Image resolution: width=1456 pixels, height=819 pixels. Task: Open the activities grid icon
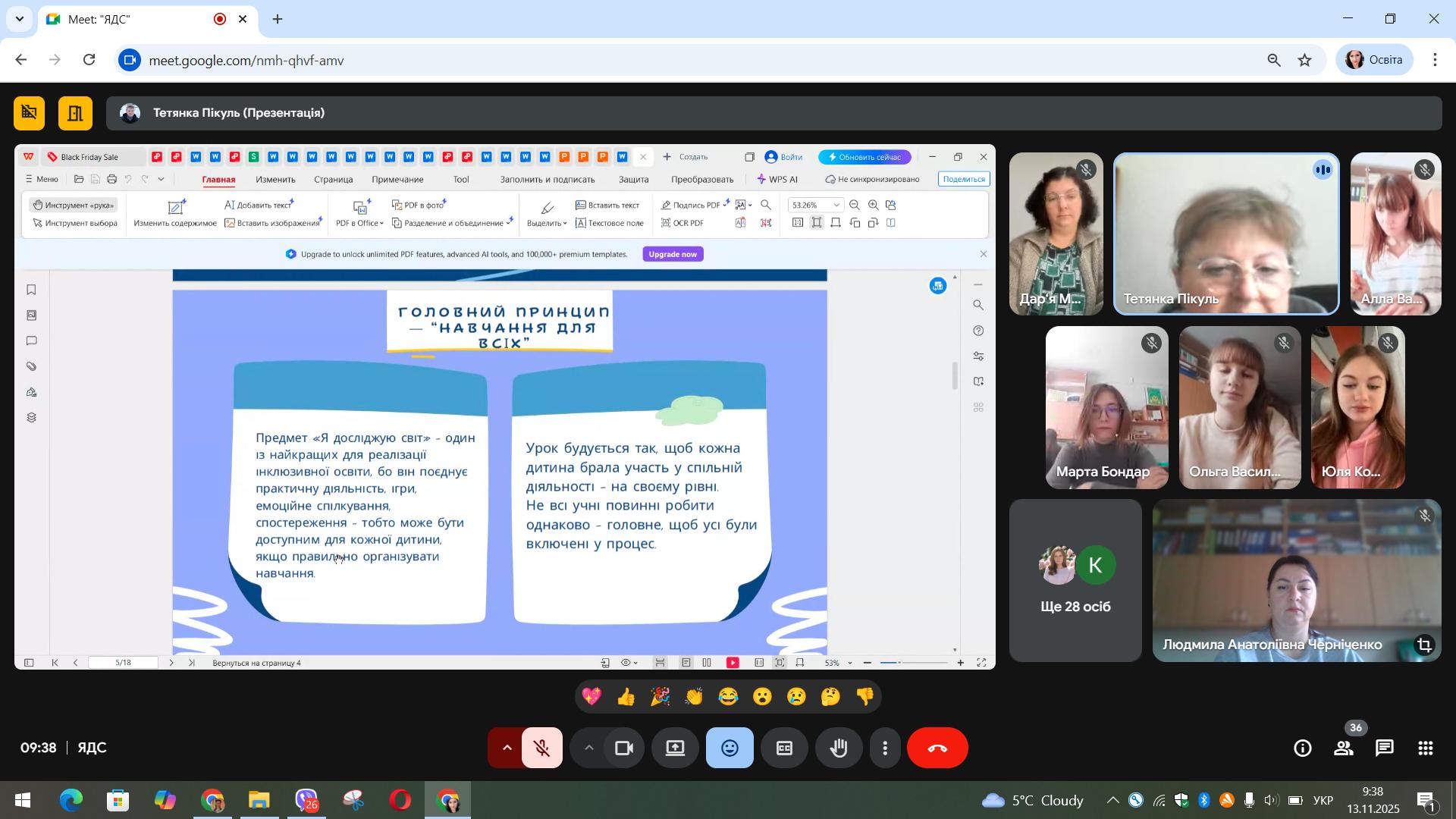point(1426,748)
